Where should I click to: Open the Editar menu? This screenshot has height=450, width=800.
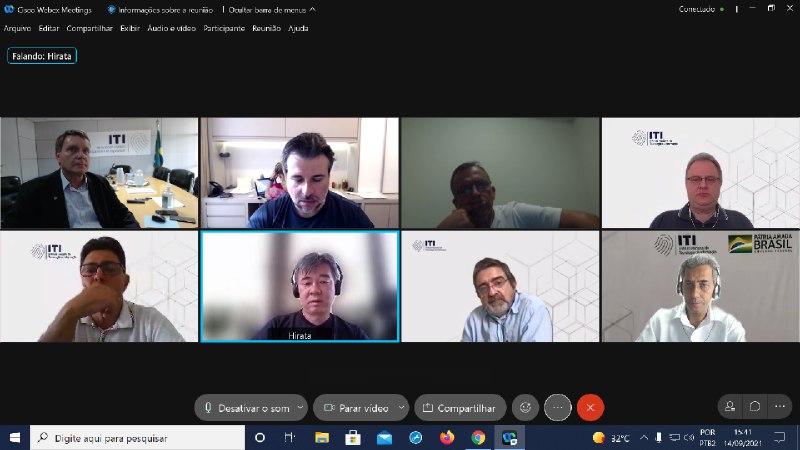pyautogui.click(x=48, y=29)
